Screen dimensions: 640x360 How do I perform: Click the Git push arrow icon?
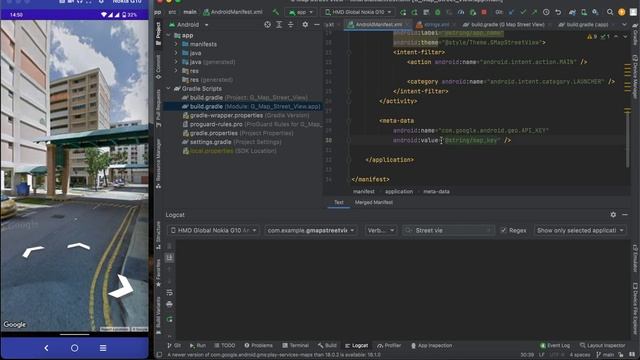tap(534, 12)
